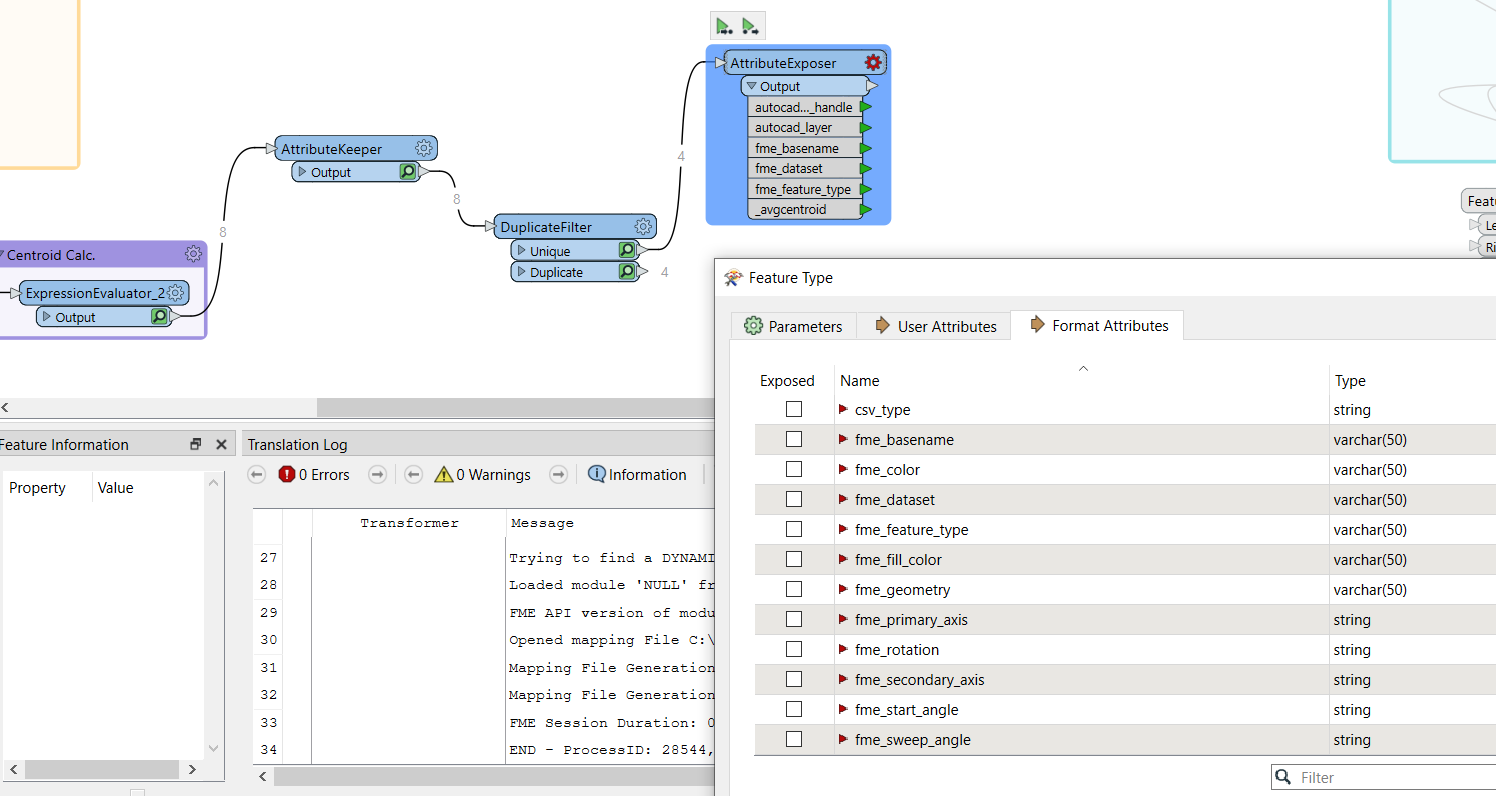Screen dimensions: 1496x796
Task: Toggle Information messages filter
Action: point(637,474)
